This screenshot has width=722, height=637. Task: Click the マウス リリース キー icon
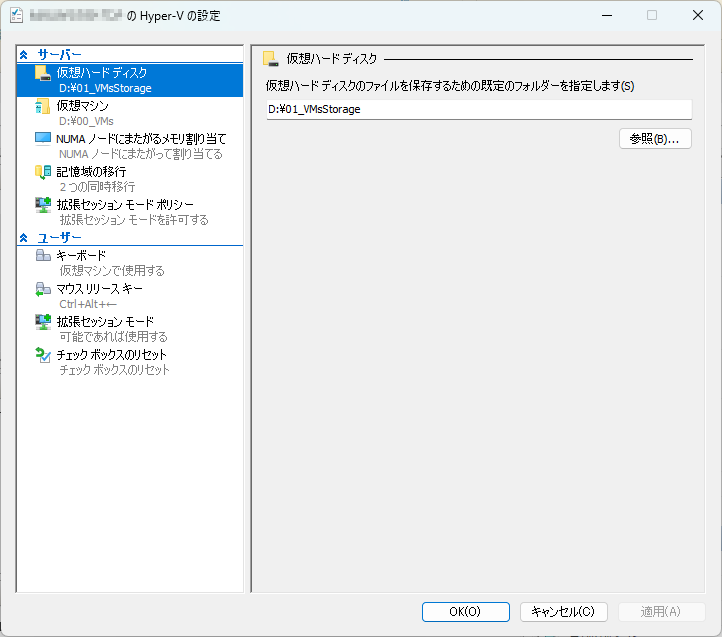pyautogui.click(x=43, y=289)
